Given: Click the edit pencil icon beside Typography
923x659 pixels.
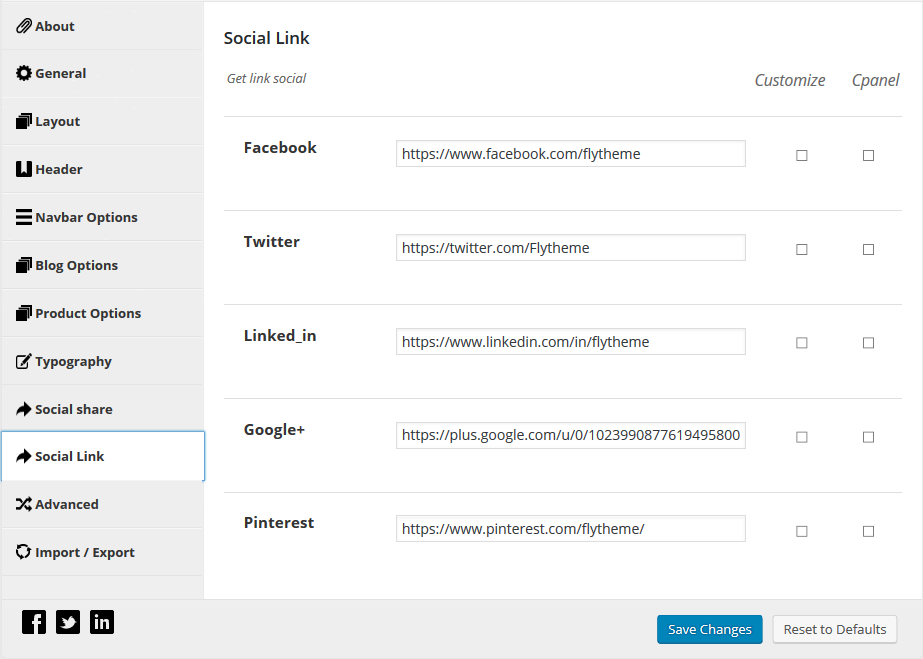Looking at the screenshot, I should click(x=24, y=361).
